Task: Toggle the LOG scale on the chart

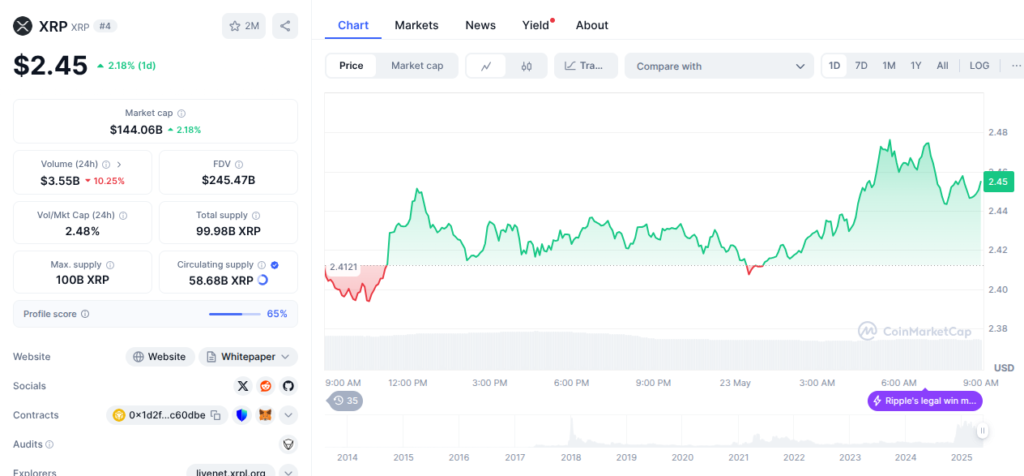Action: tap(979, 66)
